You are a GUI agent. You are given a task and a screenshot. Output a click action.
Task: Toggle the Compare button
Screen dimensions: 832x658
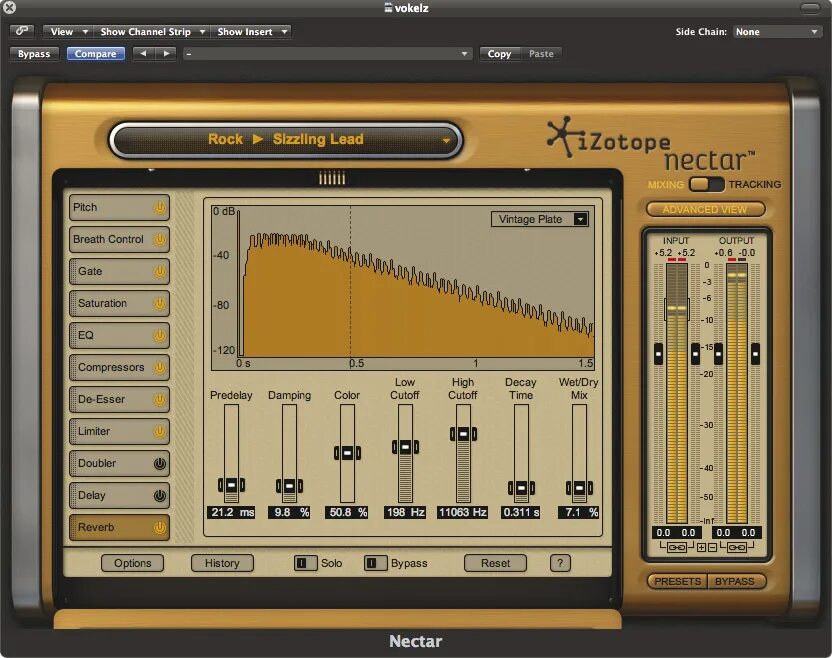click(x=96, y=54)
